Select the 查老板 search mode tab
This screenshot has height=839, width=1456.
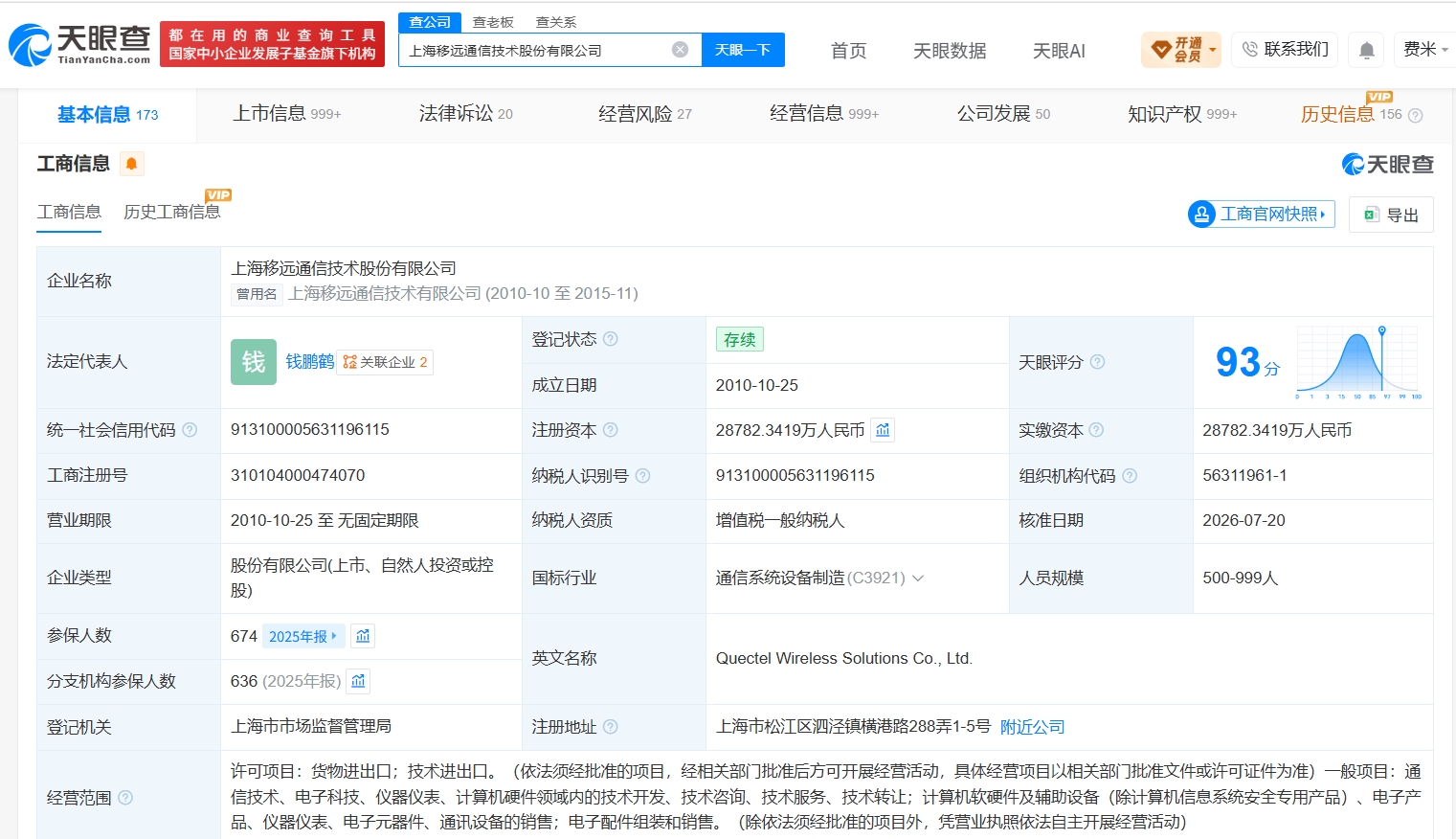pos(493,22)
